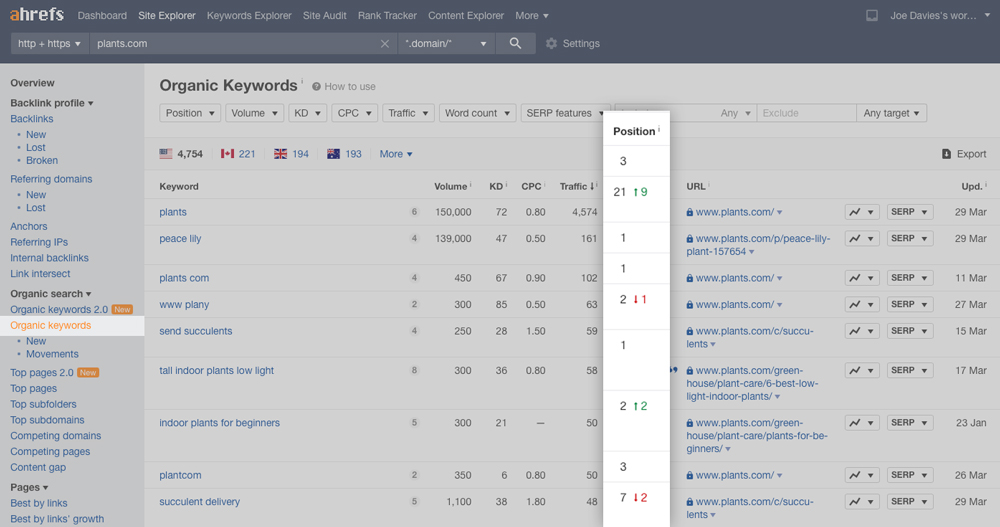Open the send succulents keyword link
Image resolution: width=1000 pixels, height=527 pixels.
click(196, 331)
